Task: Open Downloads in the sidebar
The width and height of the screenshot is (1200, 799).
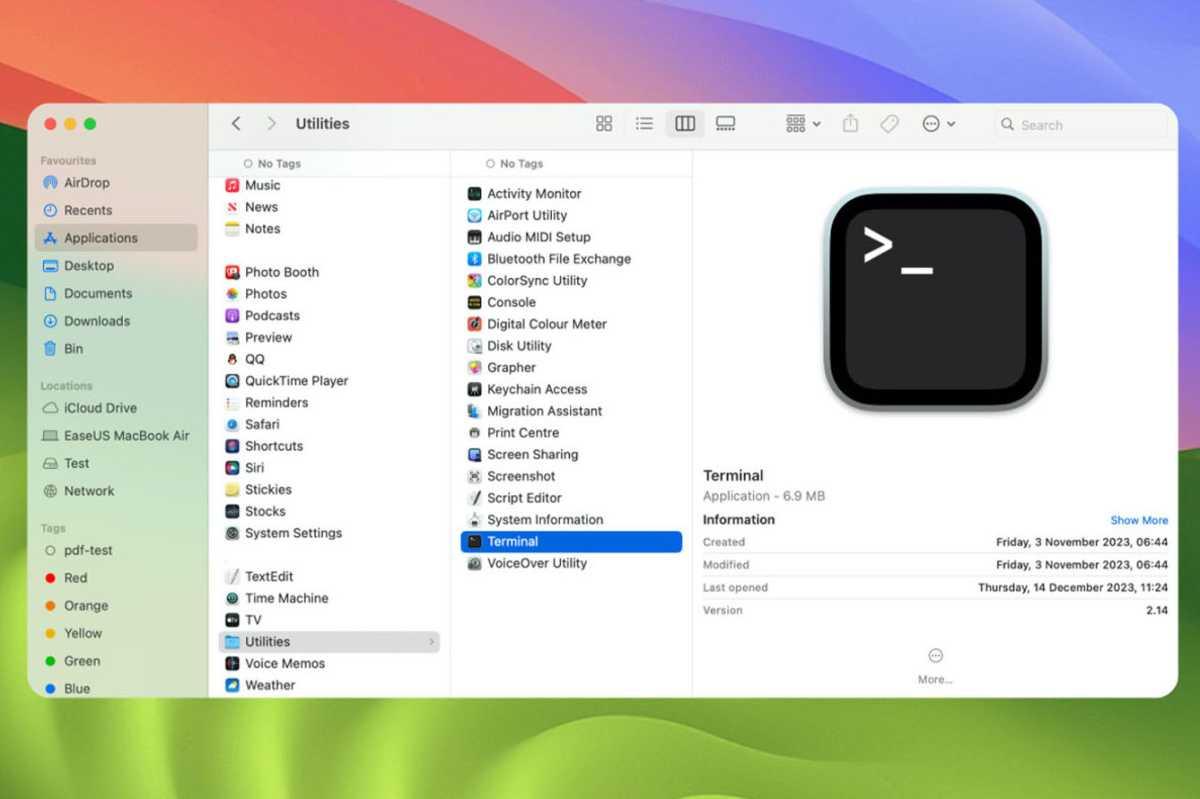Action: [97, 321]
